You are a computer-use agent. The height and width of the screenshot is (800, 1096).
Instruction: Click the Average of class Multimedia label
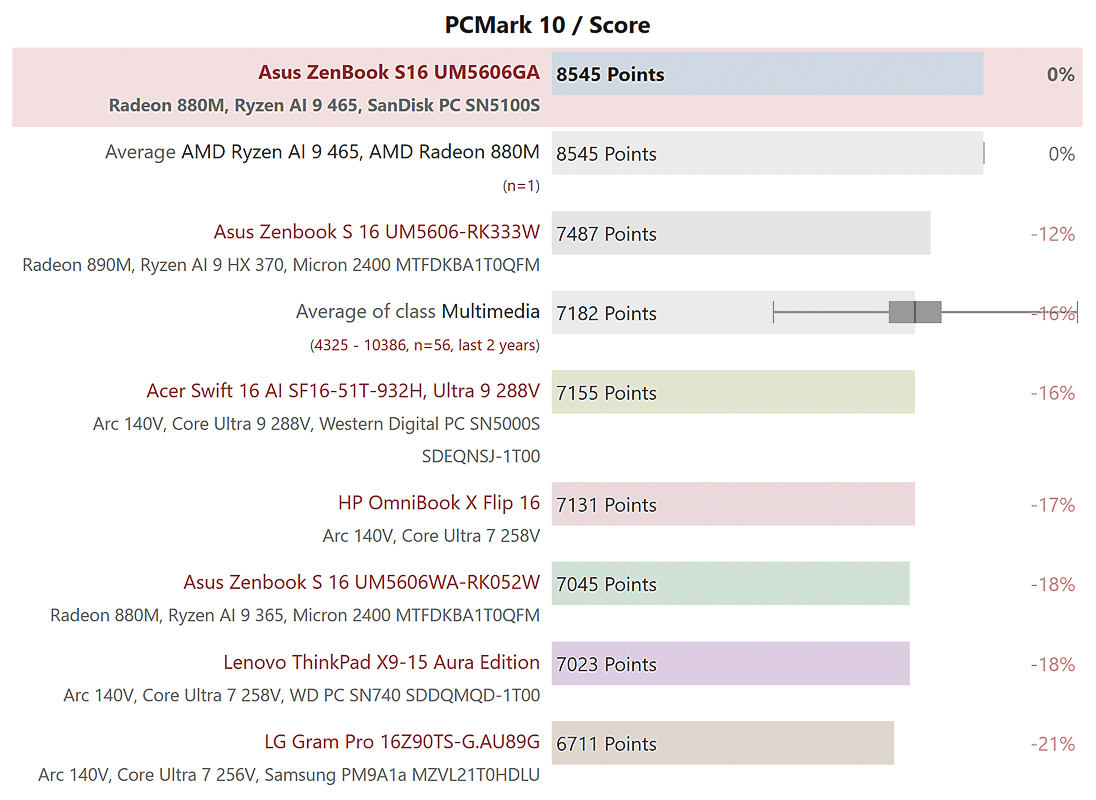(x=417, y=312)
